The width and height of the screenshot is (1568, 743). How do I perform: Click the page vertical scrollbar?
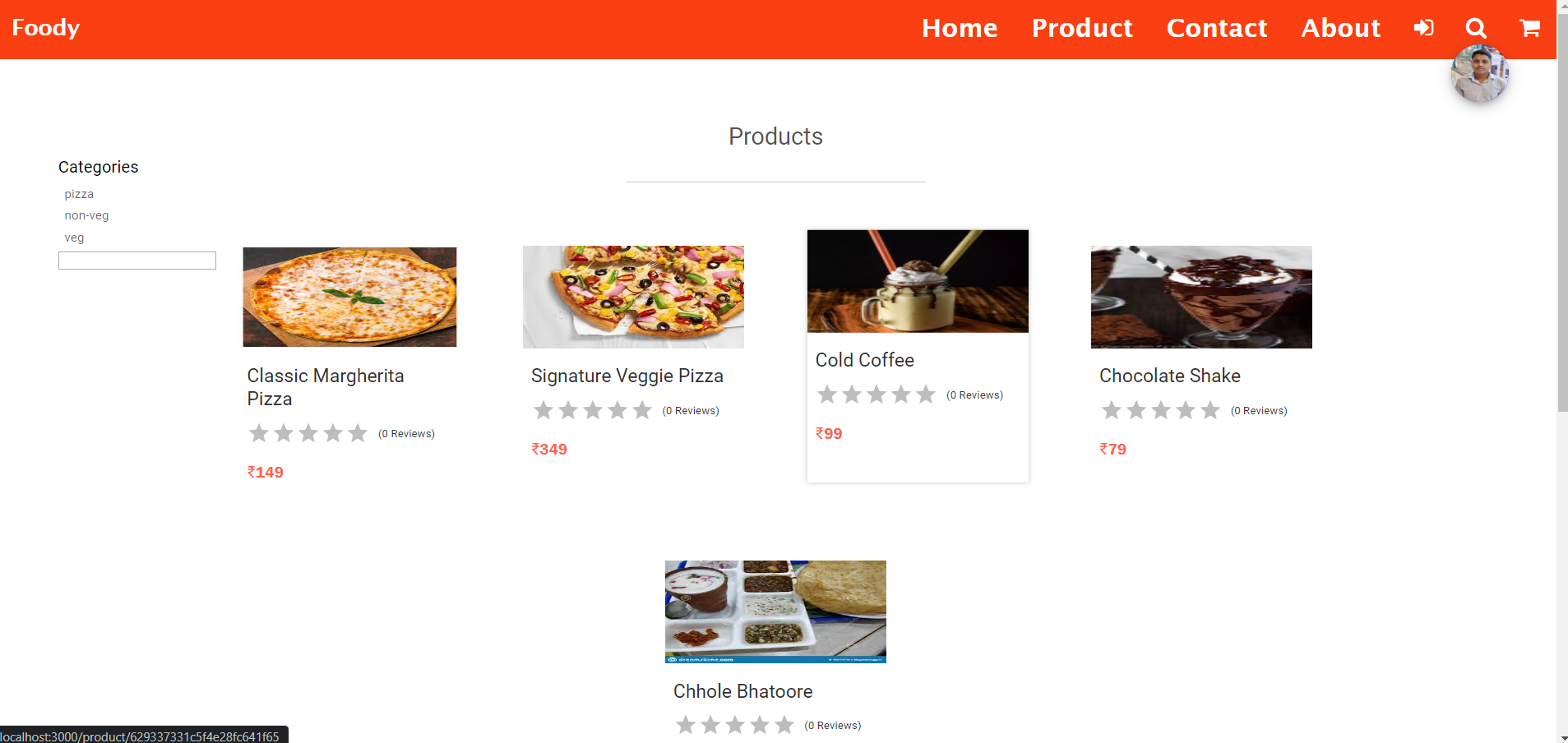1562,371
